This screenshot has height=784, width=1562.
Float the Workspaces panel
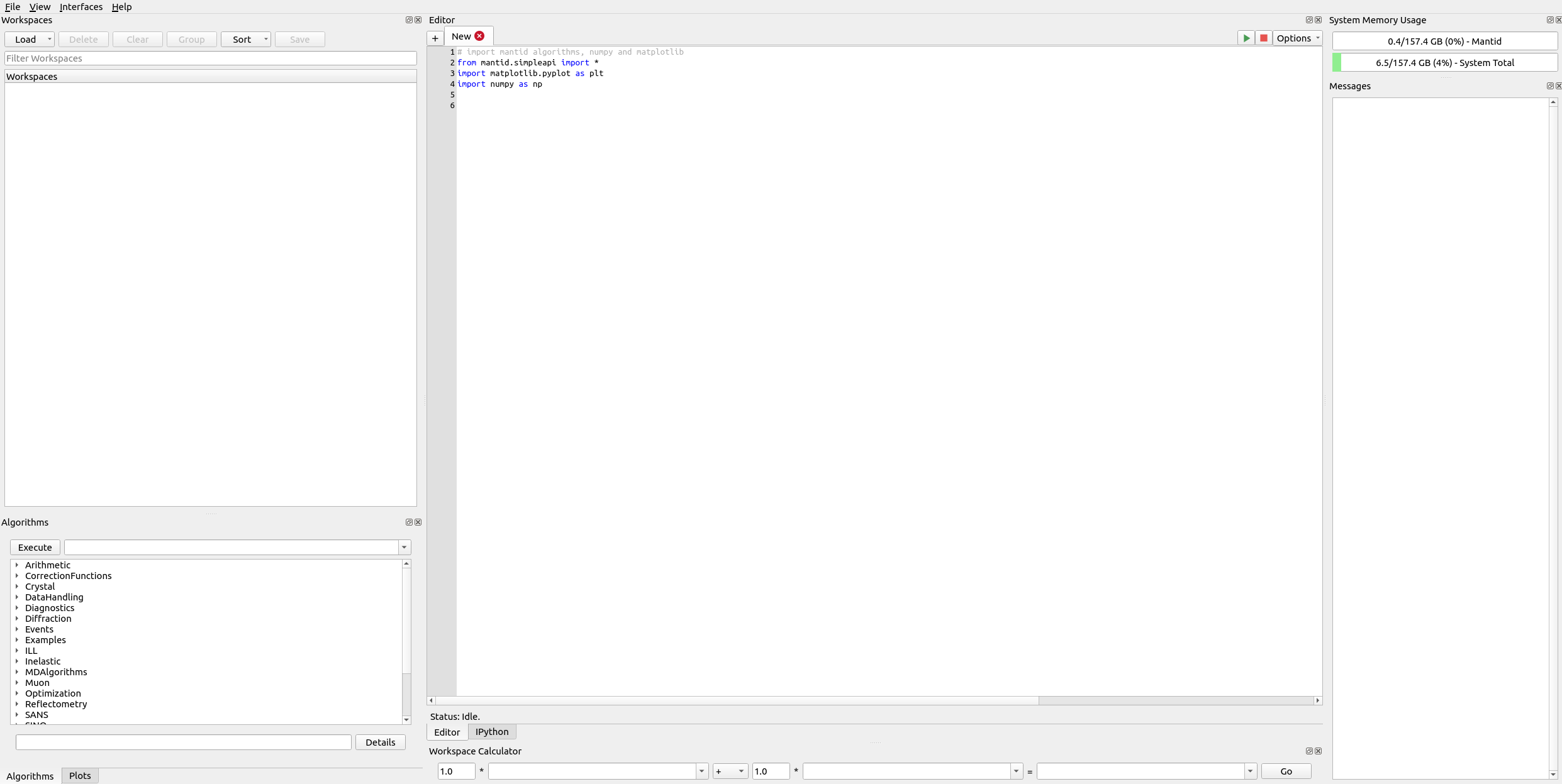tap(409, 20)
